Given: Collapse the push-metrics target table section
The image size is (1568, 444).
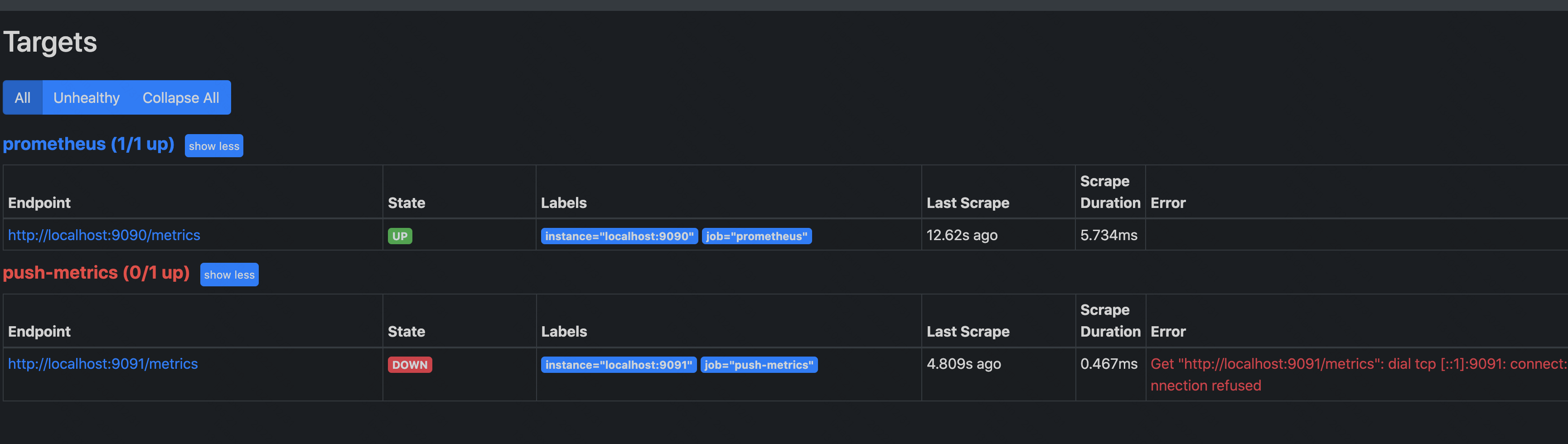Looking at the screenshot, I should point(229,274).
